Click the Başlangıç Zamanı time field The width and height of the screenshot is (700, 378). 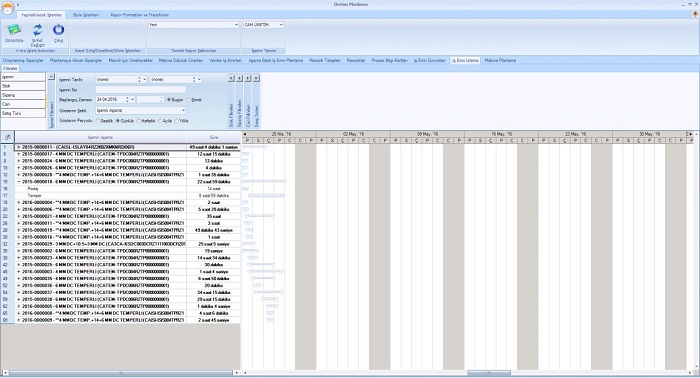[x=150, y=100]
